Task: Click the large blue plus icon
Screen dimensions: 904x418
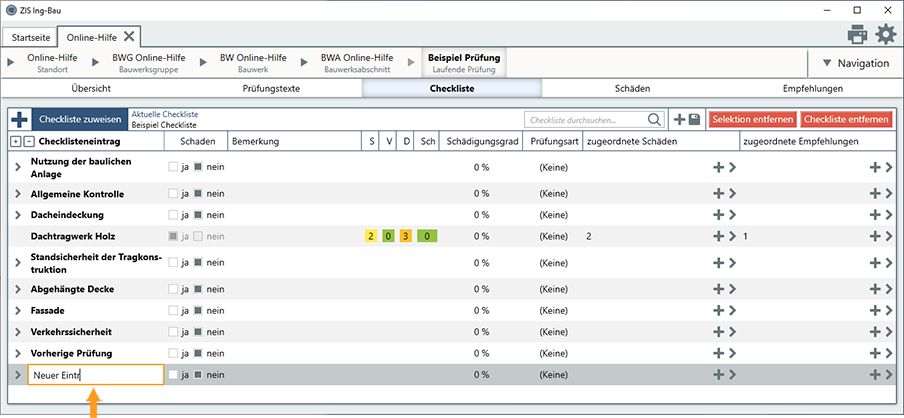Action: point(18,119)
